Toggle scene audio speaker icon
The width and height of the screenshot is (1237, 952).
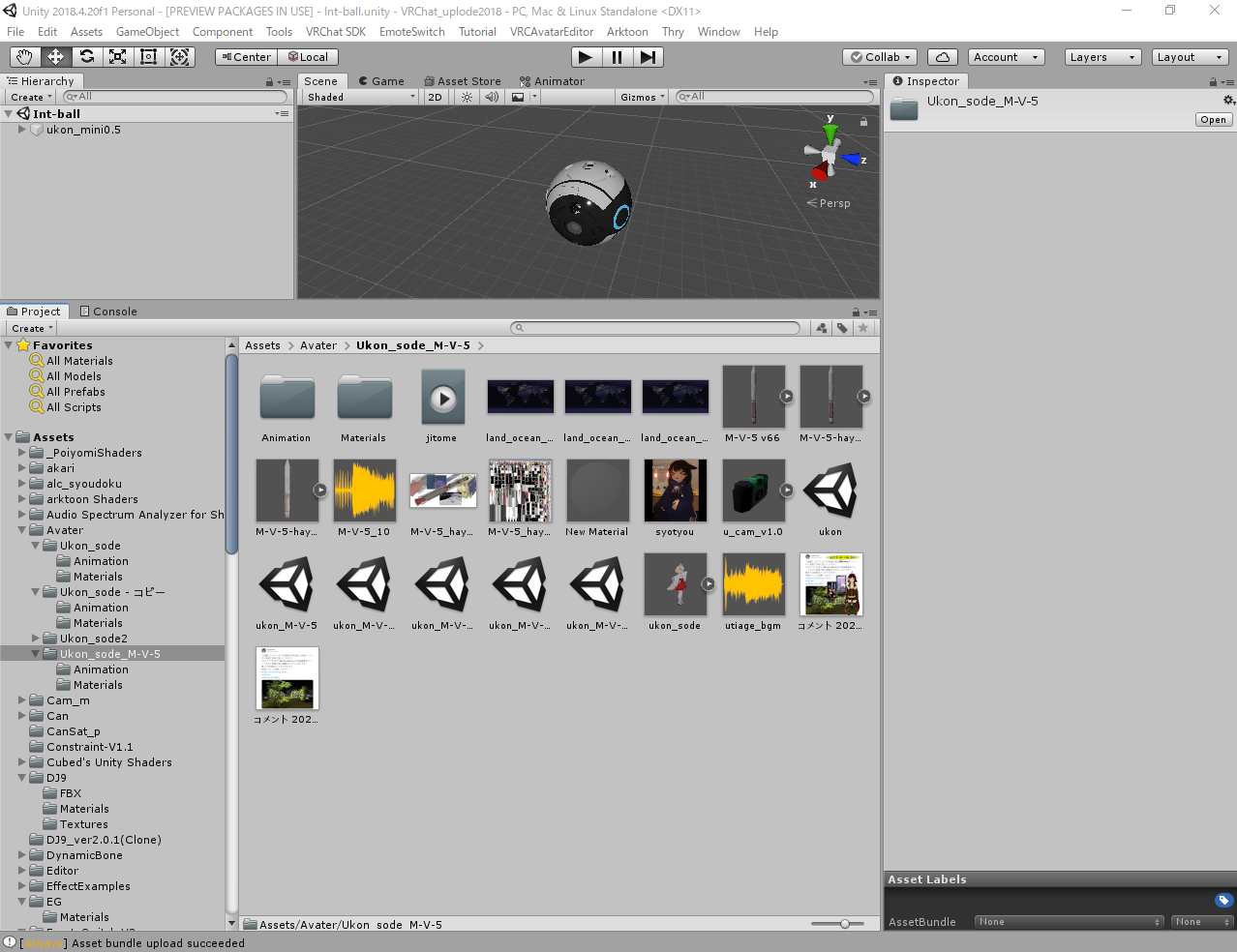492,97
